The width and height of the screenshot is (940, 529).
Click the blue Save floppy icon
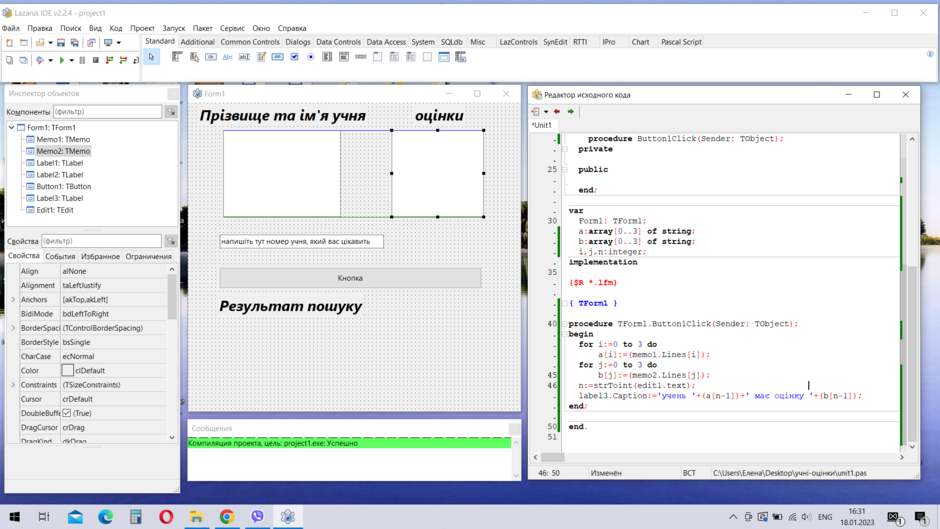pos(61,43)
